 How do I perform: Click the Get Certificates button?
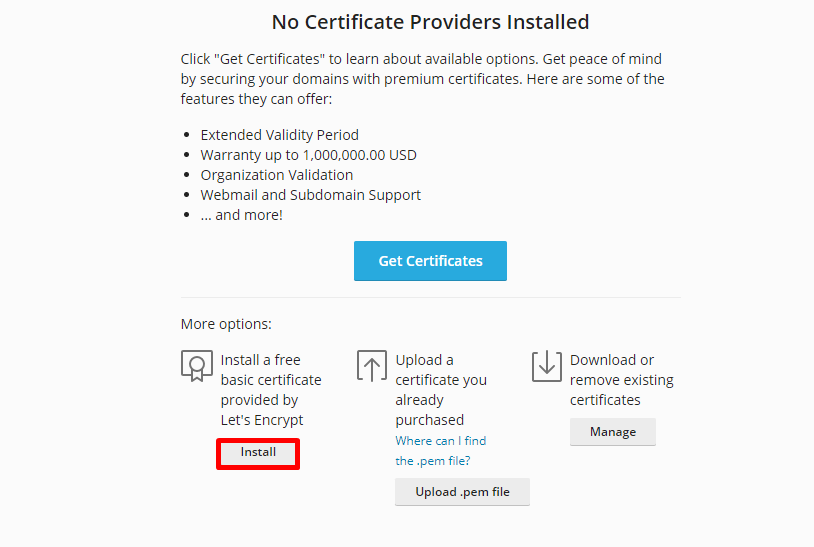430,261
